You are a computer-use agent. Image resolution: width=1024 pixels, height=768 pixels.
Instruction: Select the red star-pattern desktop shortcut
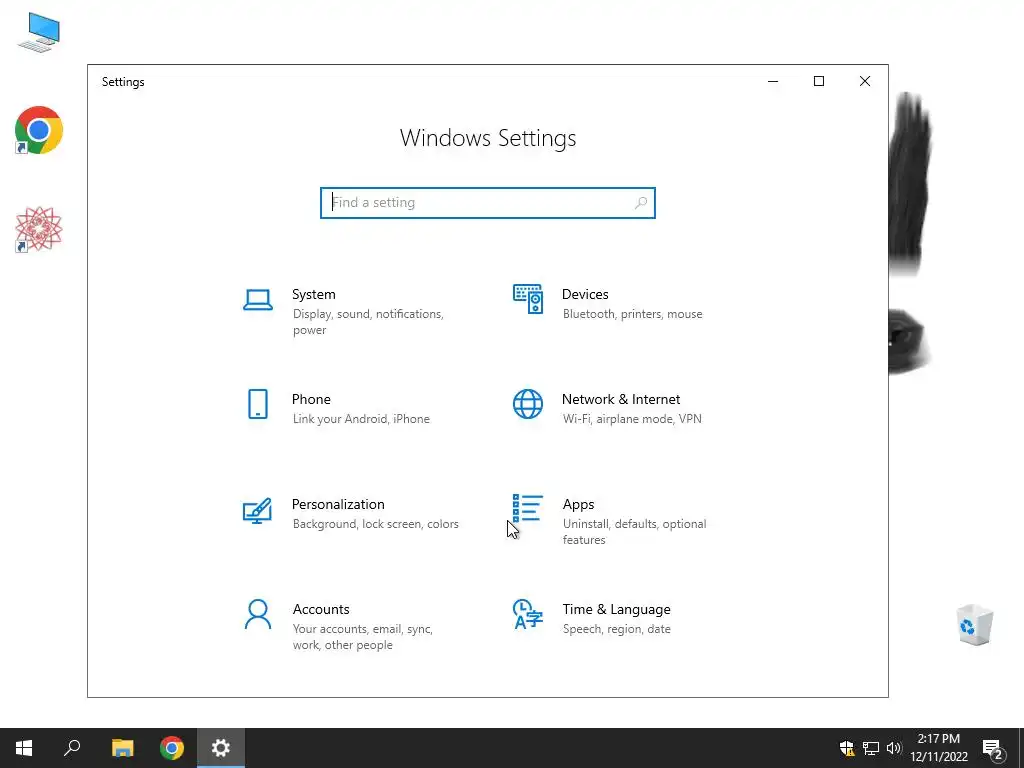tap(39, 229)
